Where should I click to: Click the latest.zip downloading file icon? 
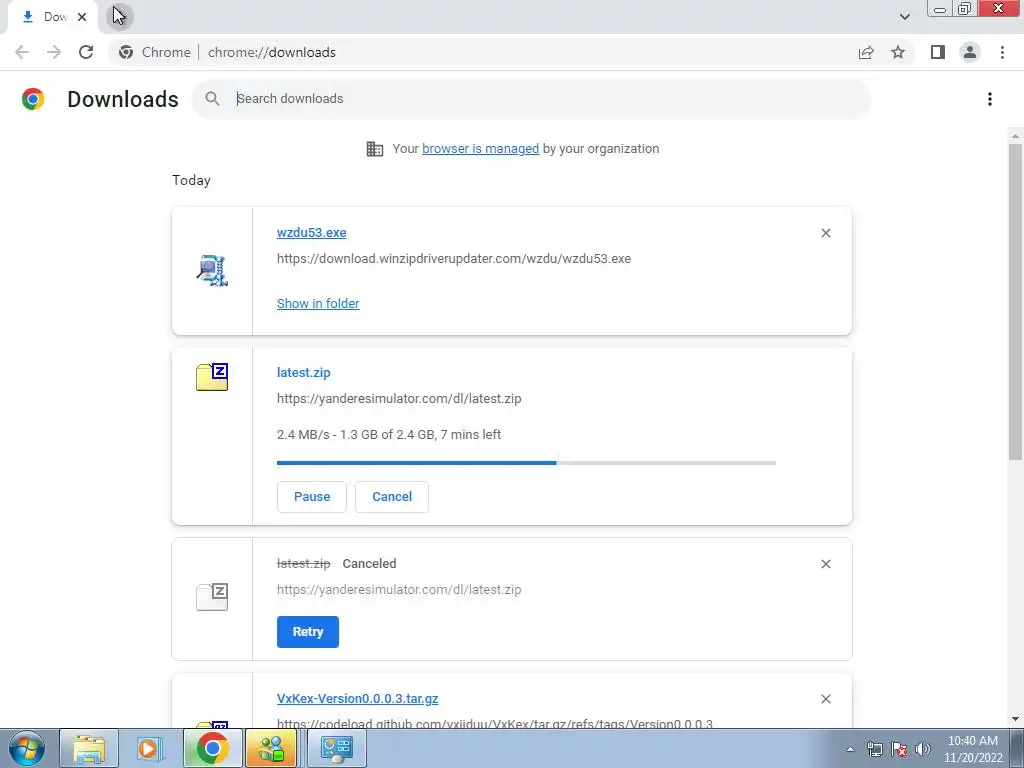pos(212,377)
